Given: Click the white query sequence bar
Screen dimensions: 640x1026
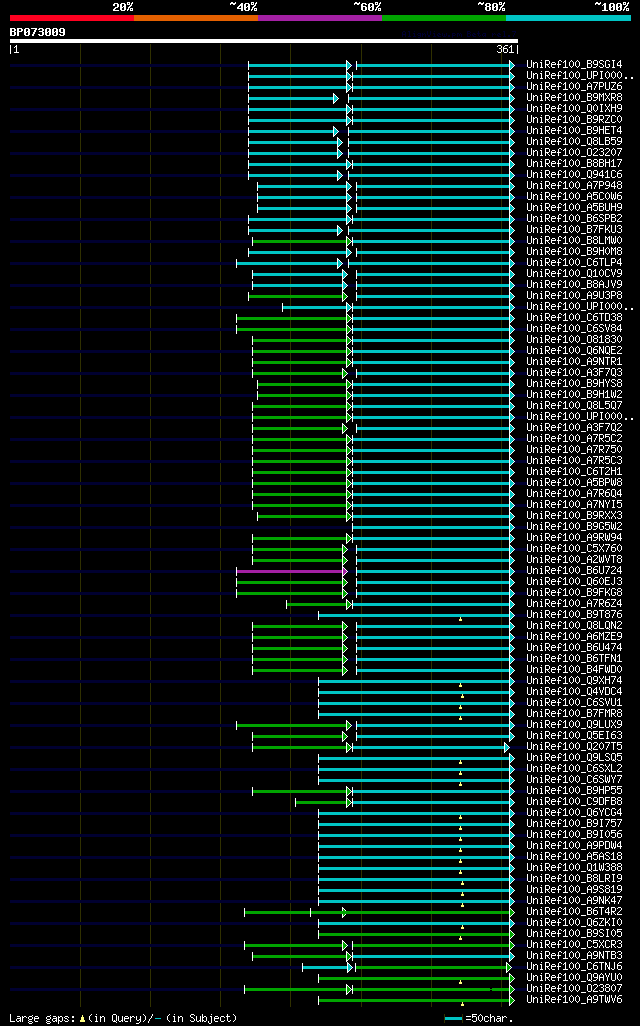Looking at the screenshot, I should click(264, 41).
